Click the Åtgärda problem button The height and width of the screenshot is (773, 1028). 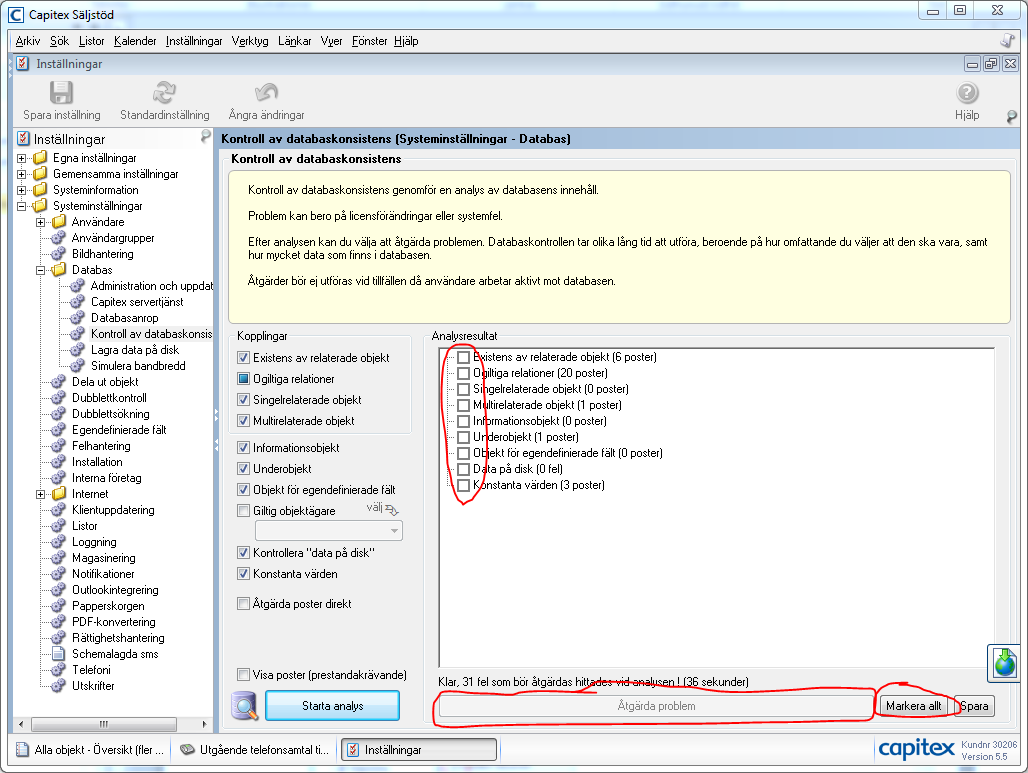(656, 705)
